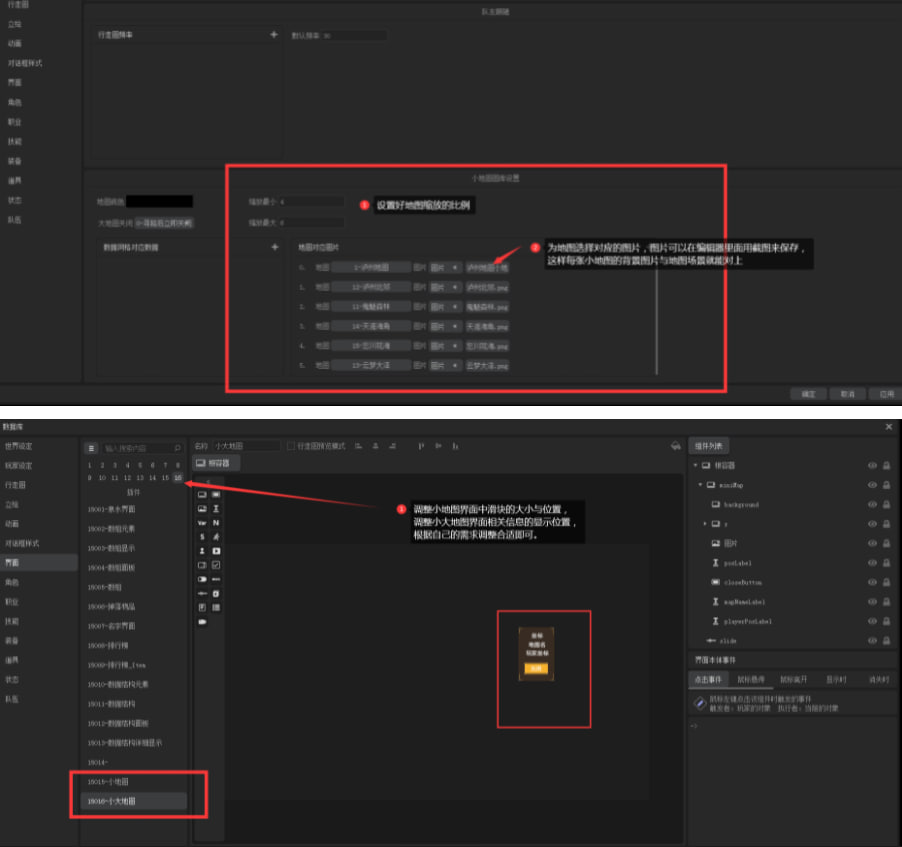Hide the miniMap component
Viewport: 902px width, 847px height.
(x=872, y=485)
